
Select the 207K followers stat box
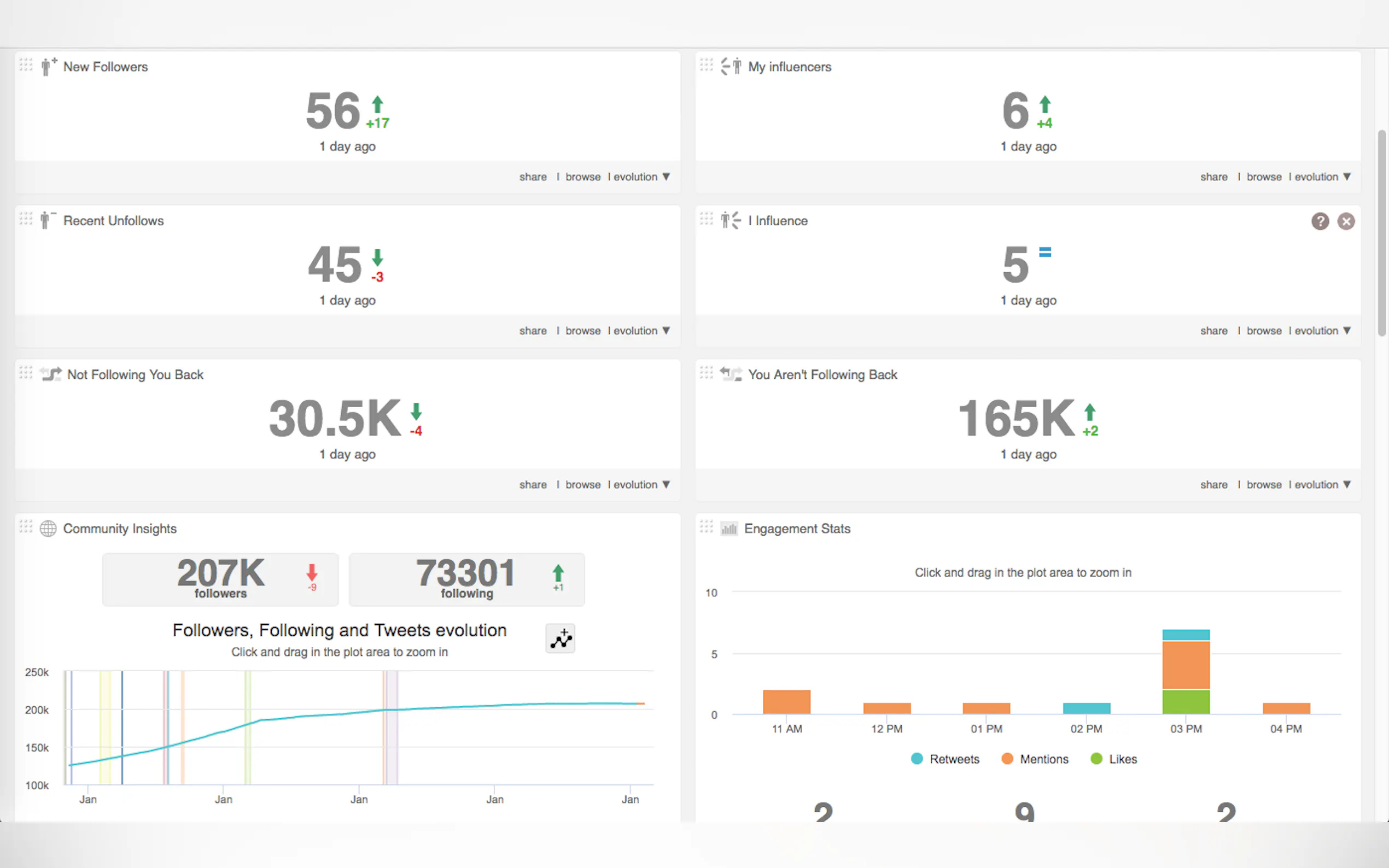(220, 579)
